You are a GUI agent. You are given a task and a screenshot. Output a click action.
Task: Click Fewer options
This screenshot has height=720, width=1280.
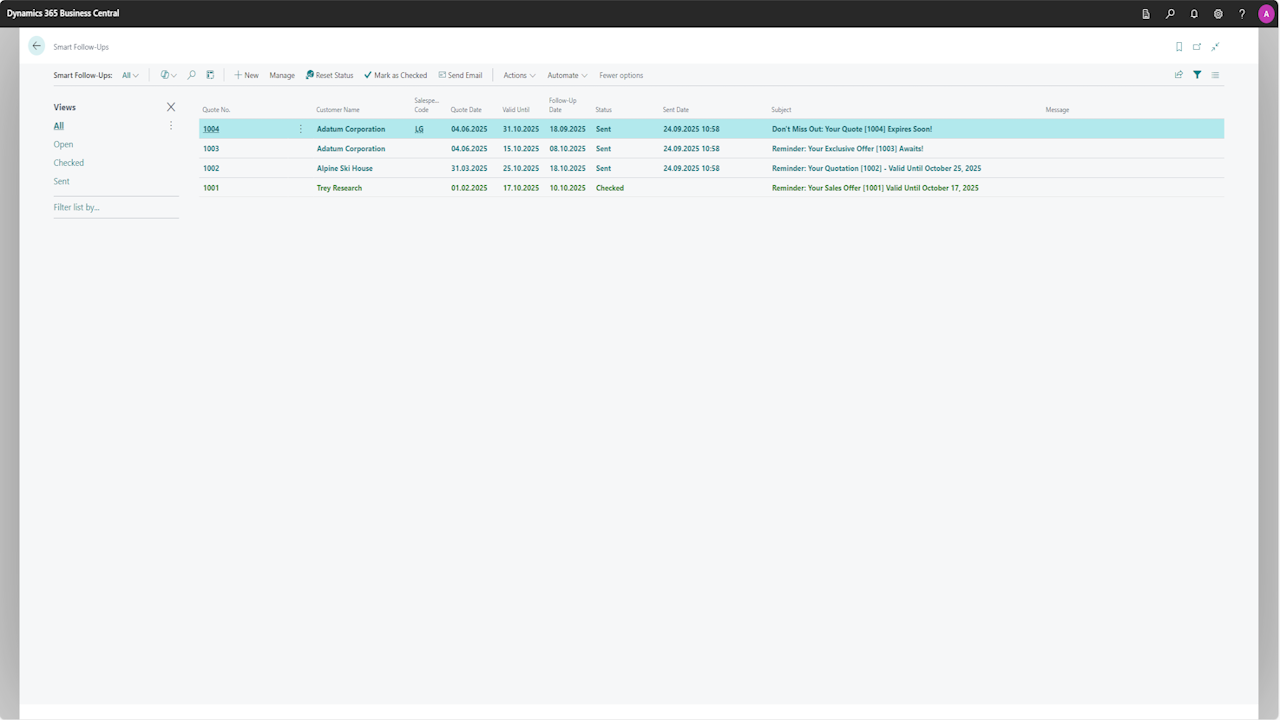coord(621,75)
